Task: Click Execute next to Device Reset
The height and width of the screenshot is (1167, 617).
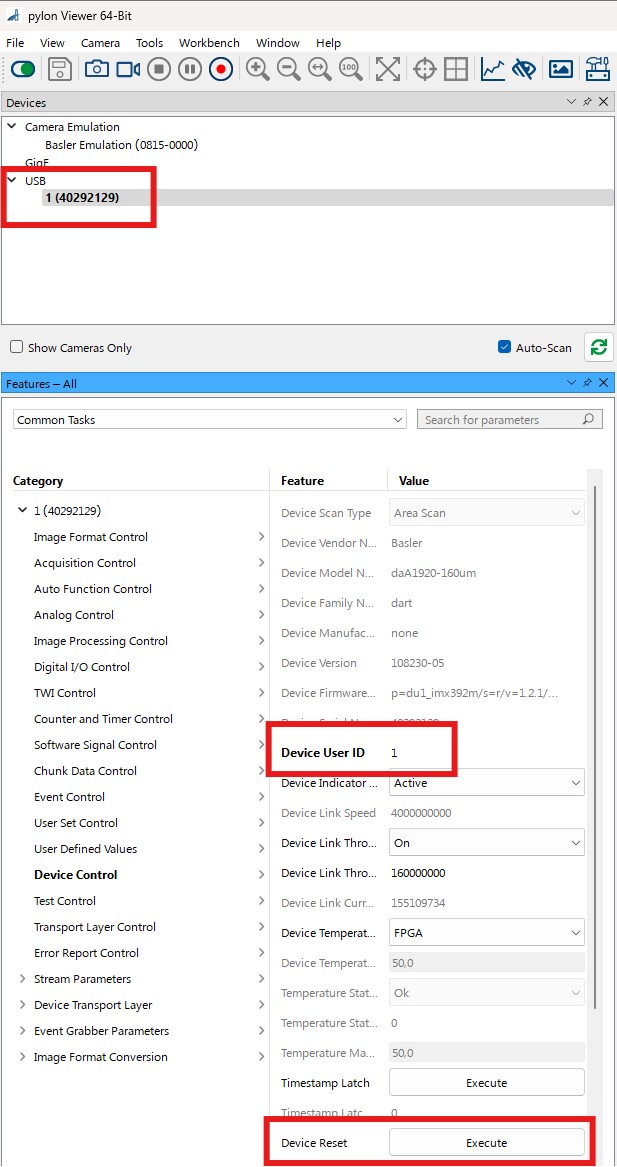Action: [487, 1142]
